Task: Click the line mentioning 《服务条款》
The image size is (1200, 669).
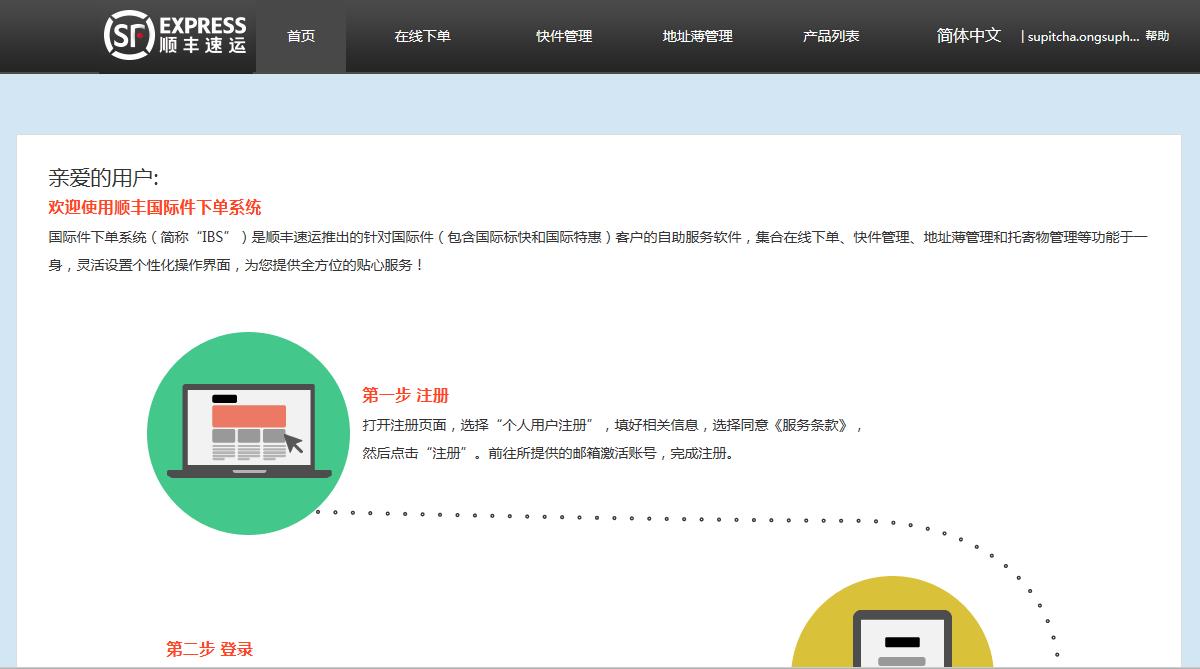Action: tap(612, 425)
